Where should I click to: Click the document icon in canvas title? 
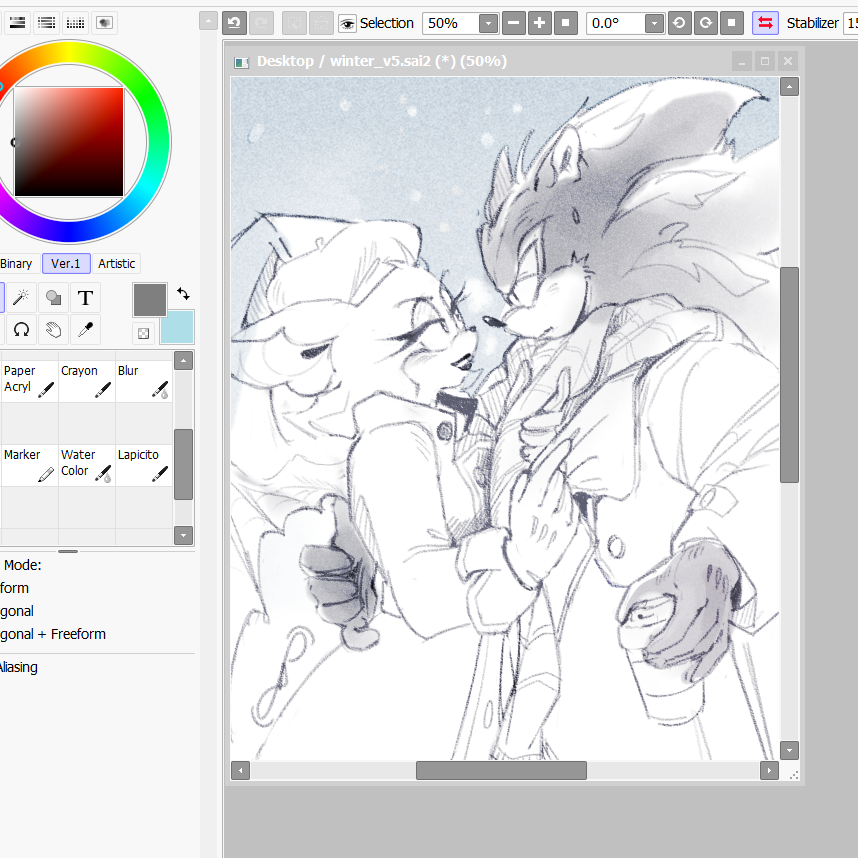[x=241, y=62]
